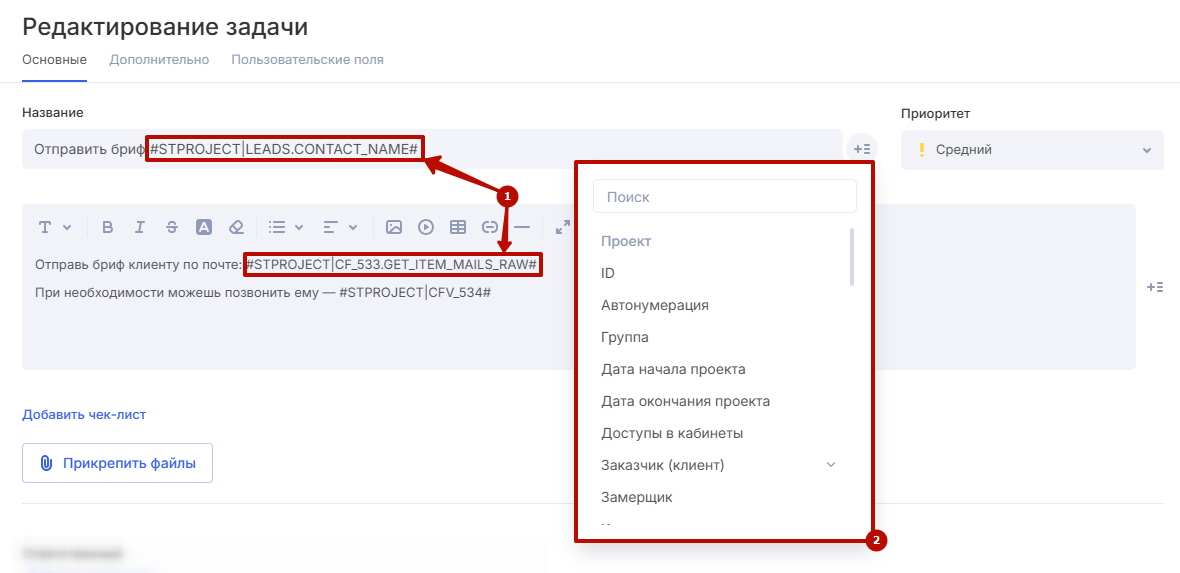Open the Приоритет dropdown showing Средний
The height and width of the screenshot is (573, 1180).
click(1031, 150)
